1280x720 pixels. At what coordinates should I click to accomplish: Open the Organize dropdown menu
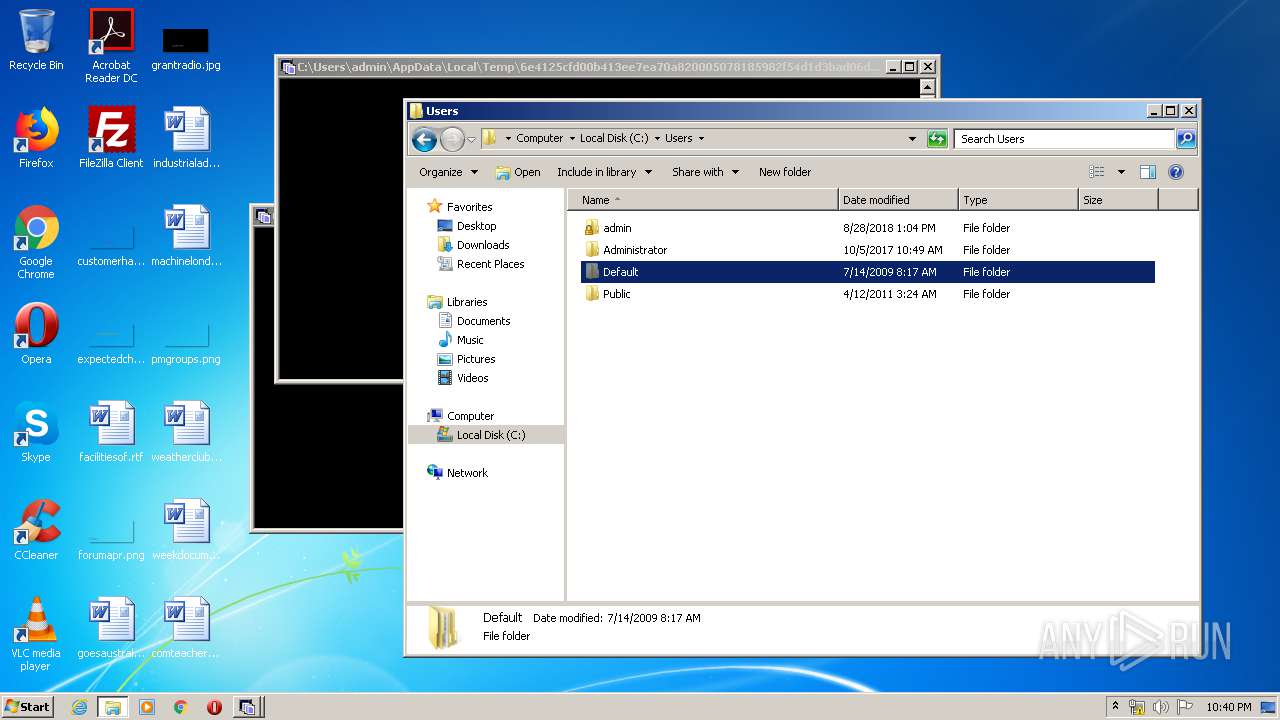[x=448, y=172]
